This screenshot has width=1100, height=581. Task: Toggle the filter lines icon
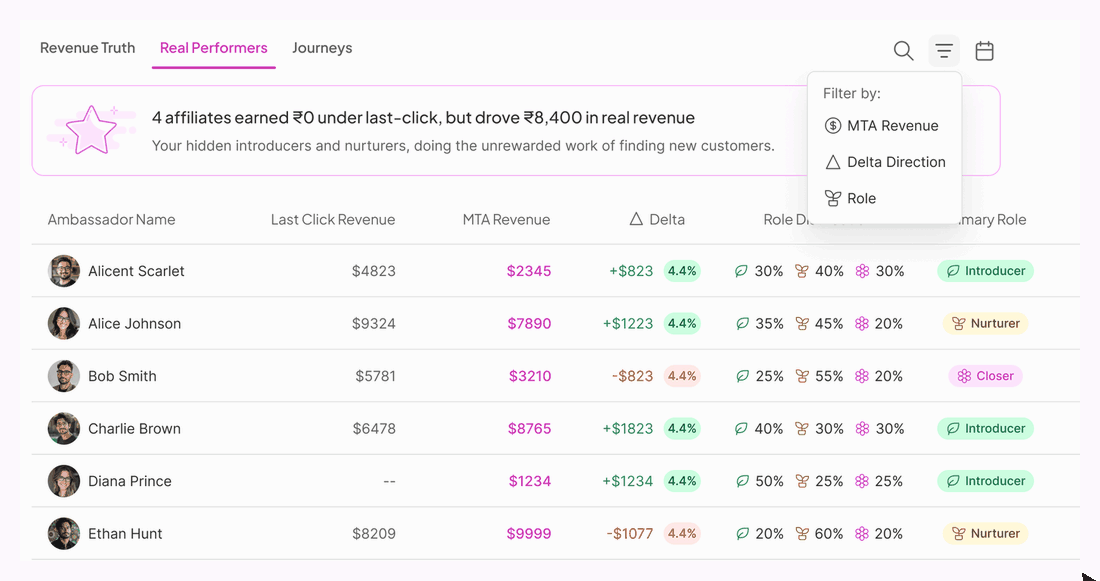tap(944, 51)
